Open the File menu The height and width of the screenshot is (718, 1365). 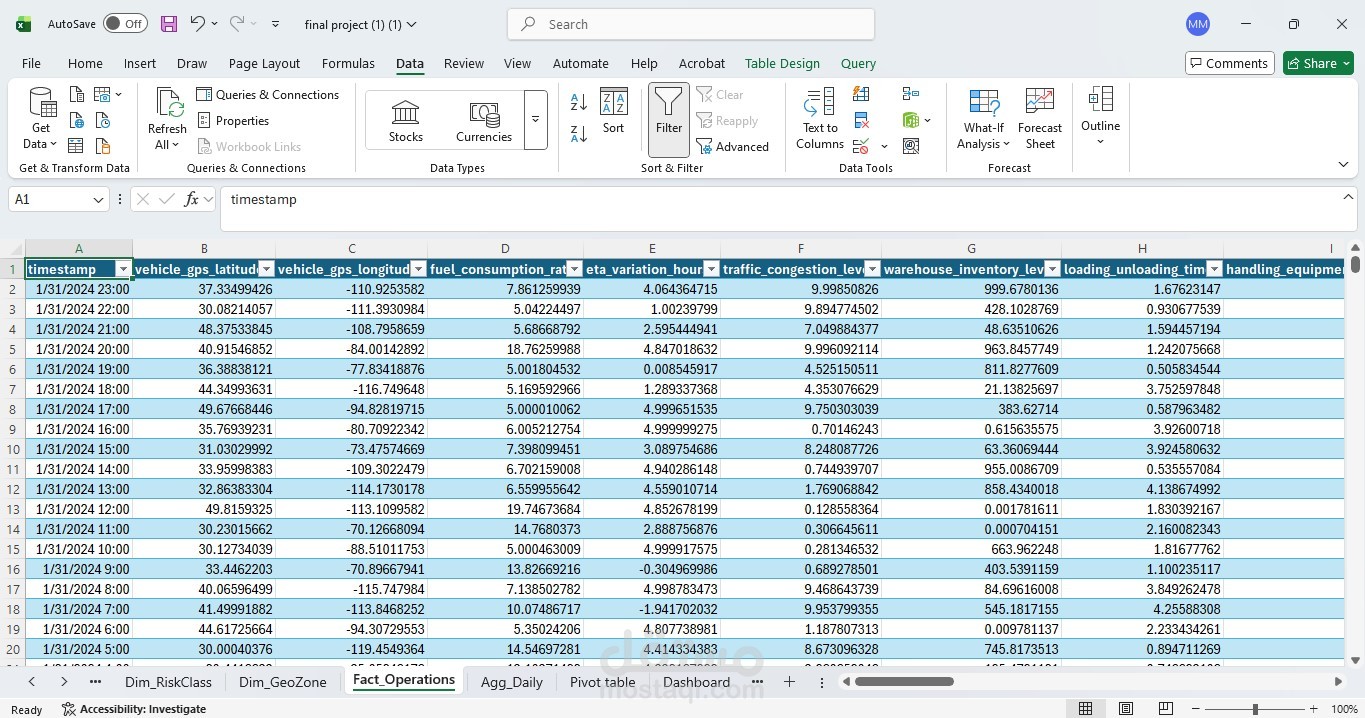[32, 63]
